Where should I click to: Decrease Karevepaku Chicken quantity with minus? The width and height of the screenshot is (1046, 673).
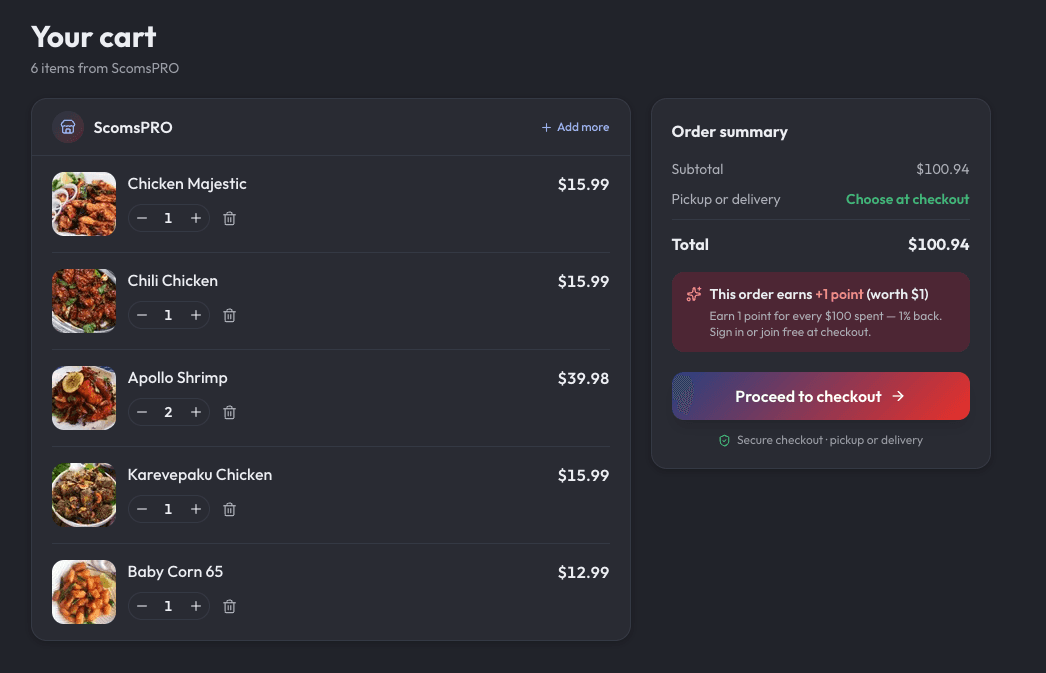pos(142,509)
